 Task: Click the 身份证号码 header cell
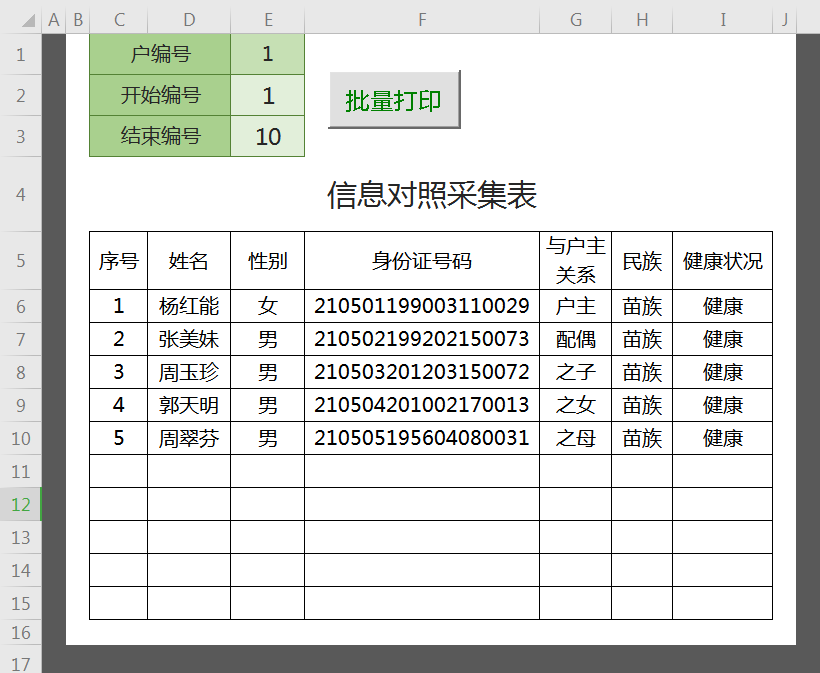click(x=422, y=260)
